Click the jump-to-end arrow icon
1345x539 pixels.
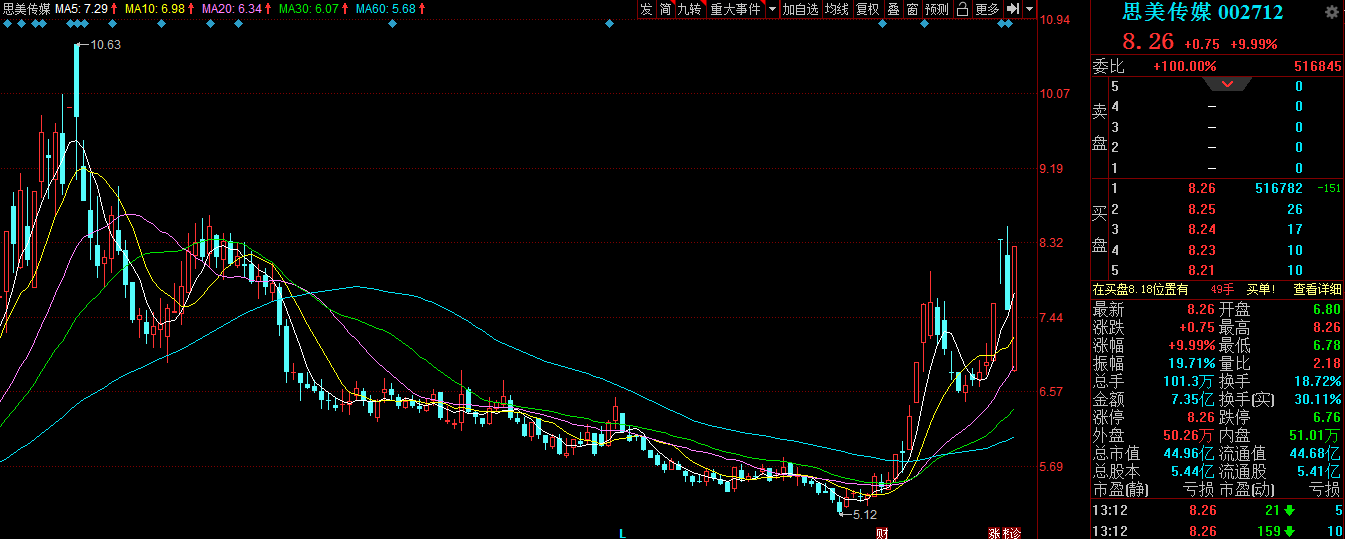(x=1013, y=9)
